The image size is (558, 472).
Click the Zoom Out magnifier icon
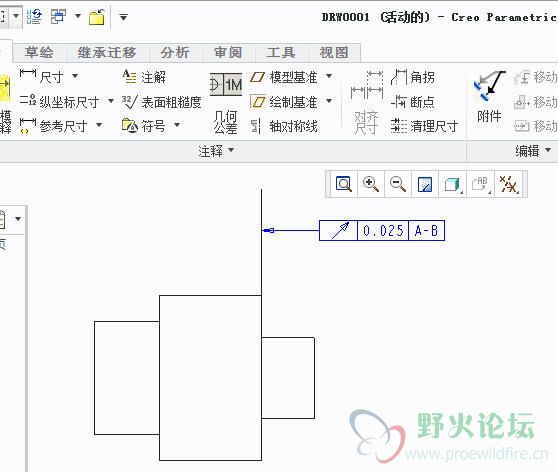pos(398,184)
